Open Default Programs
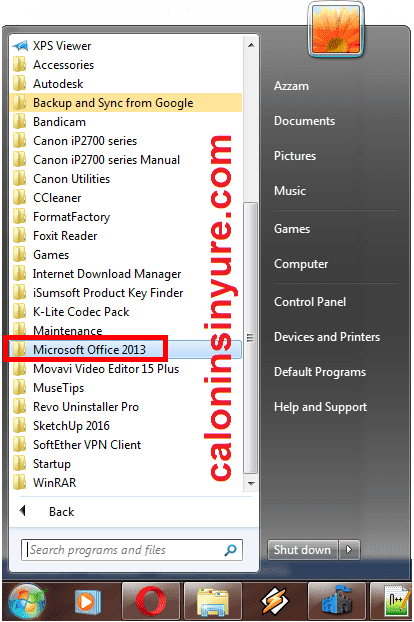The height and width of the screenshot is (622, 414). (320, 372)
